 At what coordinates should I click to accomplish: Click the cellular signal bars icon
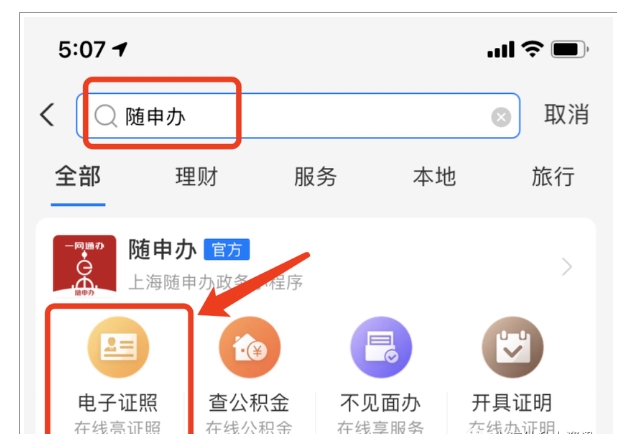pos(501,50)
